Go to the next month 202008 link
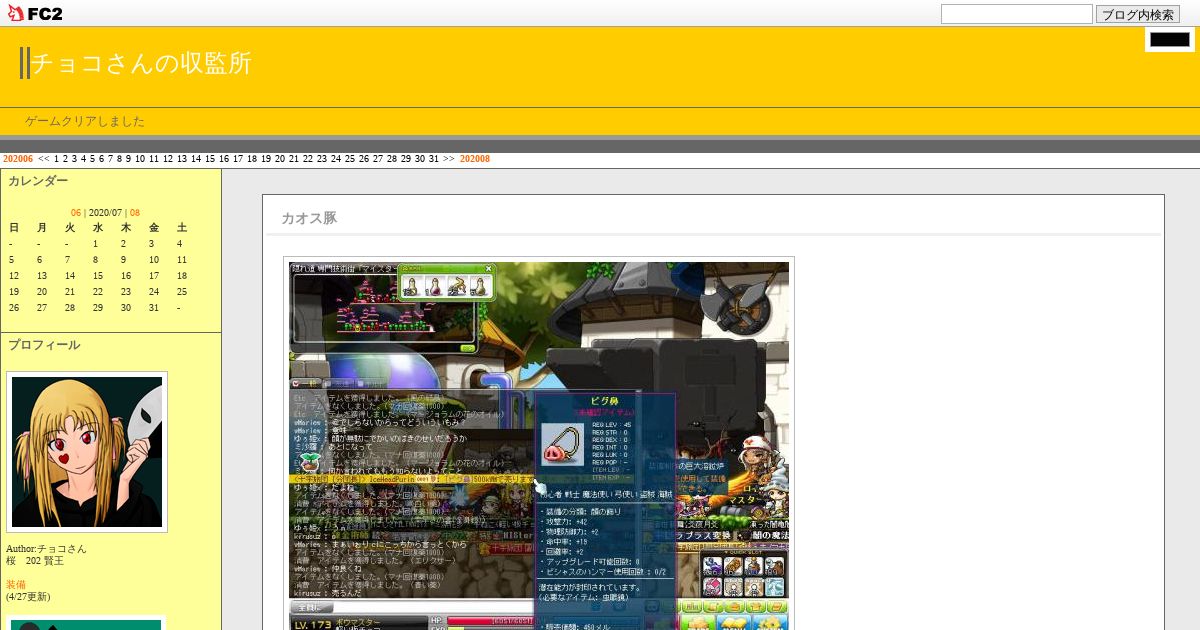The image size is (1200, 630). (x=475, y=159)
